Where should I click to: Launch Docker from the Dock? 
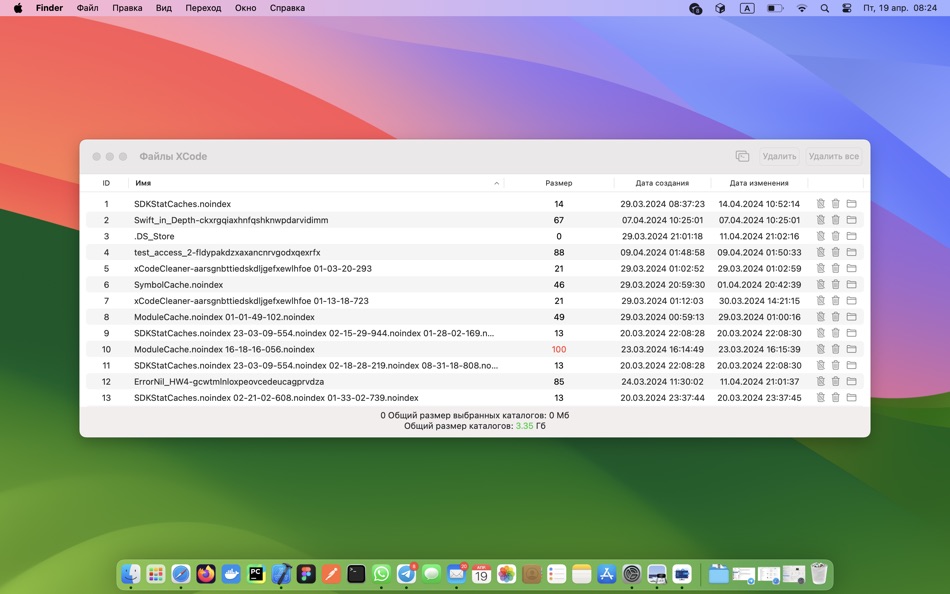(x=231, y=573)
